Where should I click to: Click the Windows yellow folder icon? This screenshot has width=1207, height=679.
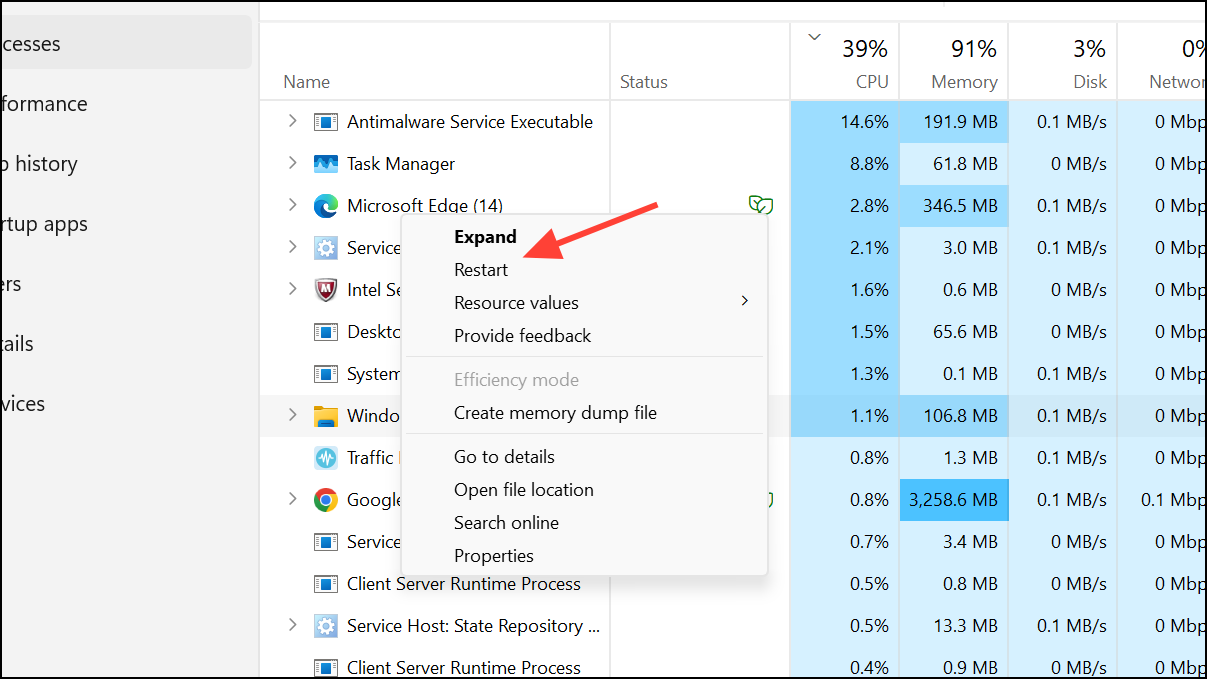325,415
